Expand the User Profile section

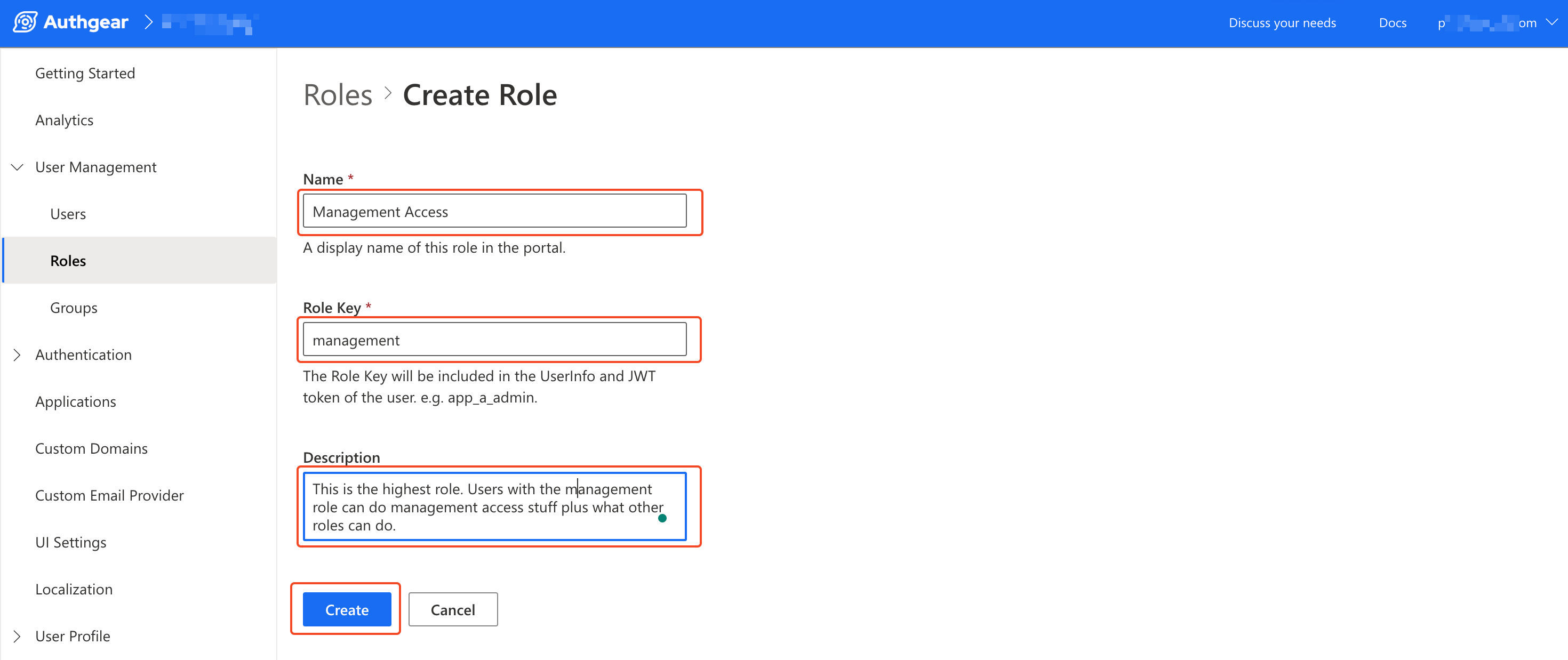click(18, 637)
